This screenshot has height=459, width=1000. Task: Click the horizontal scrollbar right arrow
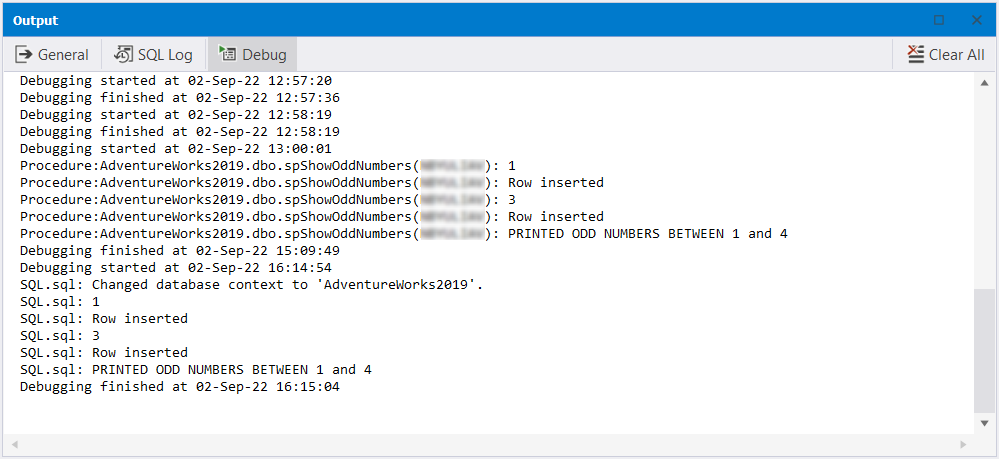(963, 444)
